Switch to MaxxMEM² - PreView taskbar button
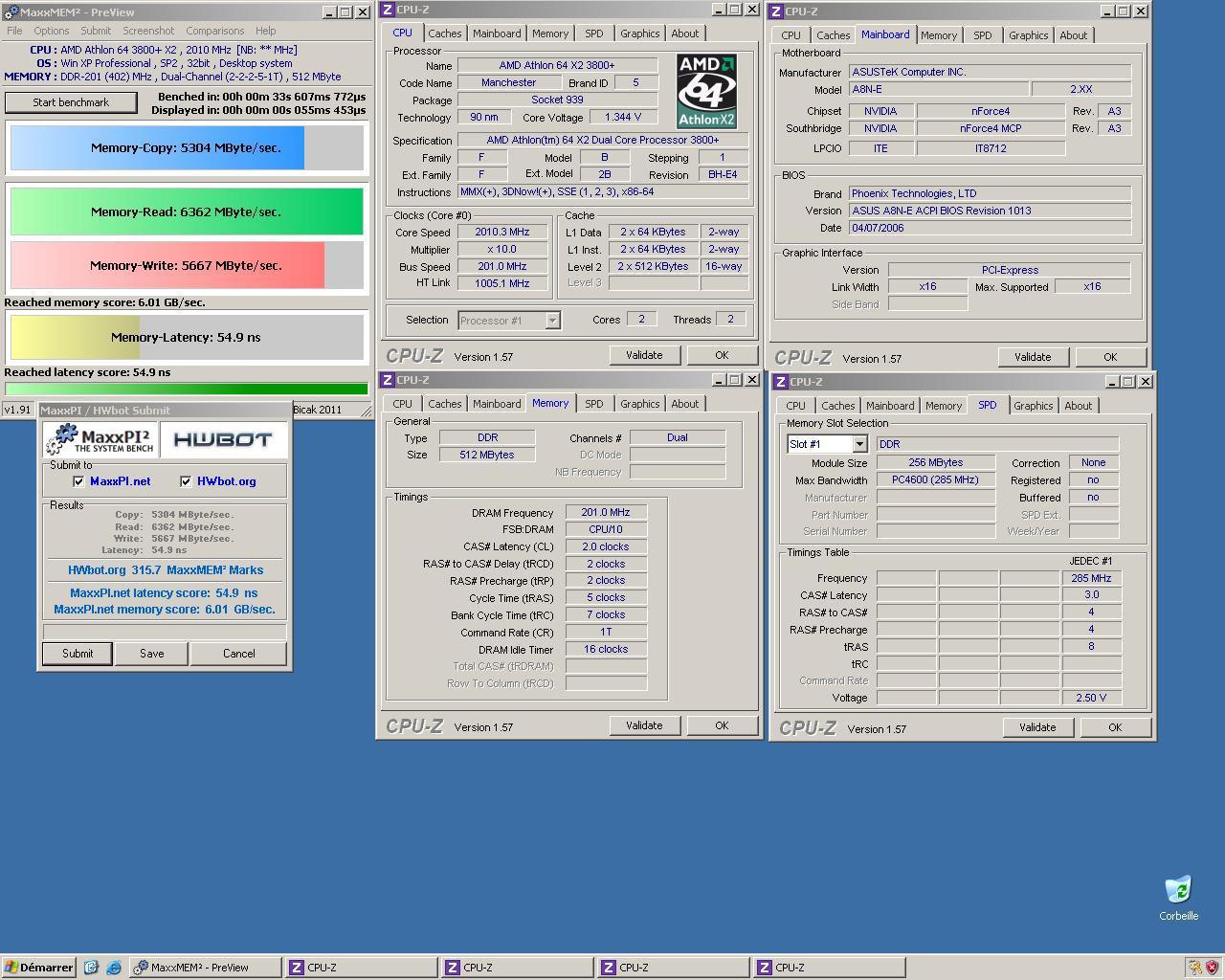Image resolution: width=1225 pixels, height=980 pixels. click(x=205, y=968)
